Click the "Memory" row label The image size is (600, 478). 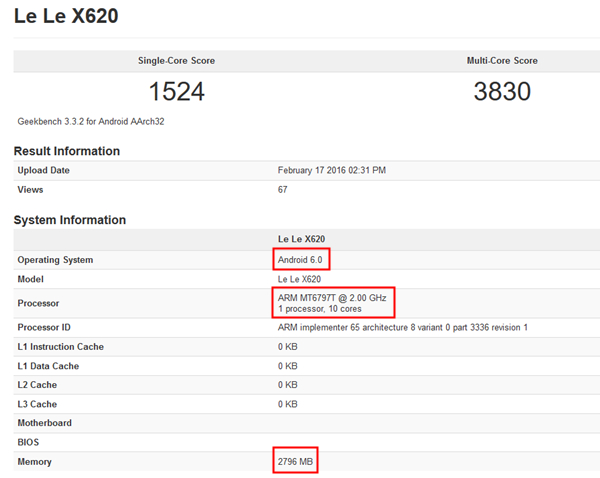point(34,462)
